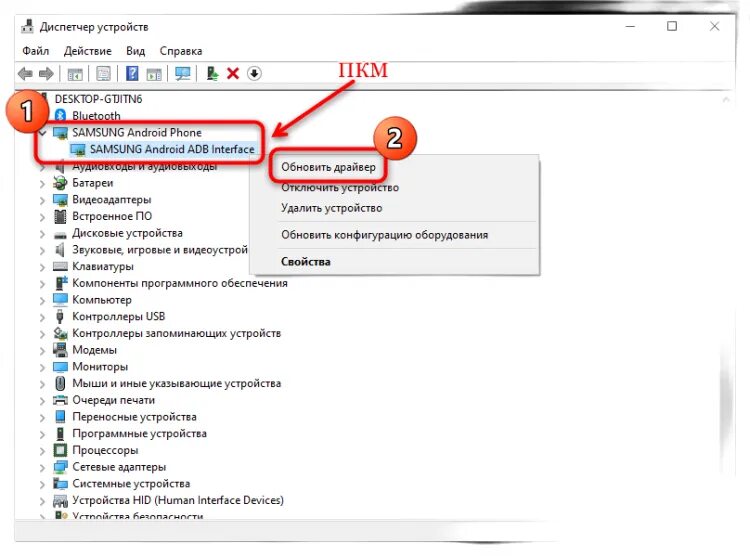Click the Scan for hardware changes monitor icon
This screenshot has width=750, height=556.
[x=183, y=74]
